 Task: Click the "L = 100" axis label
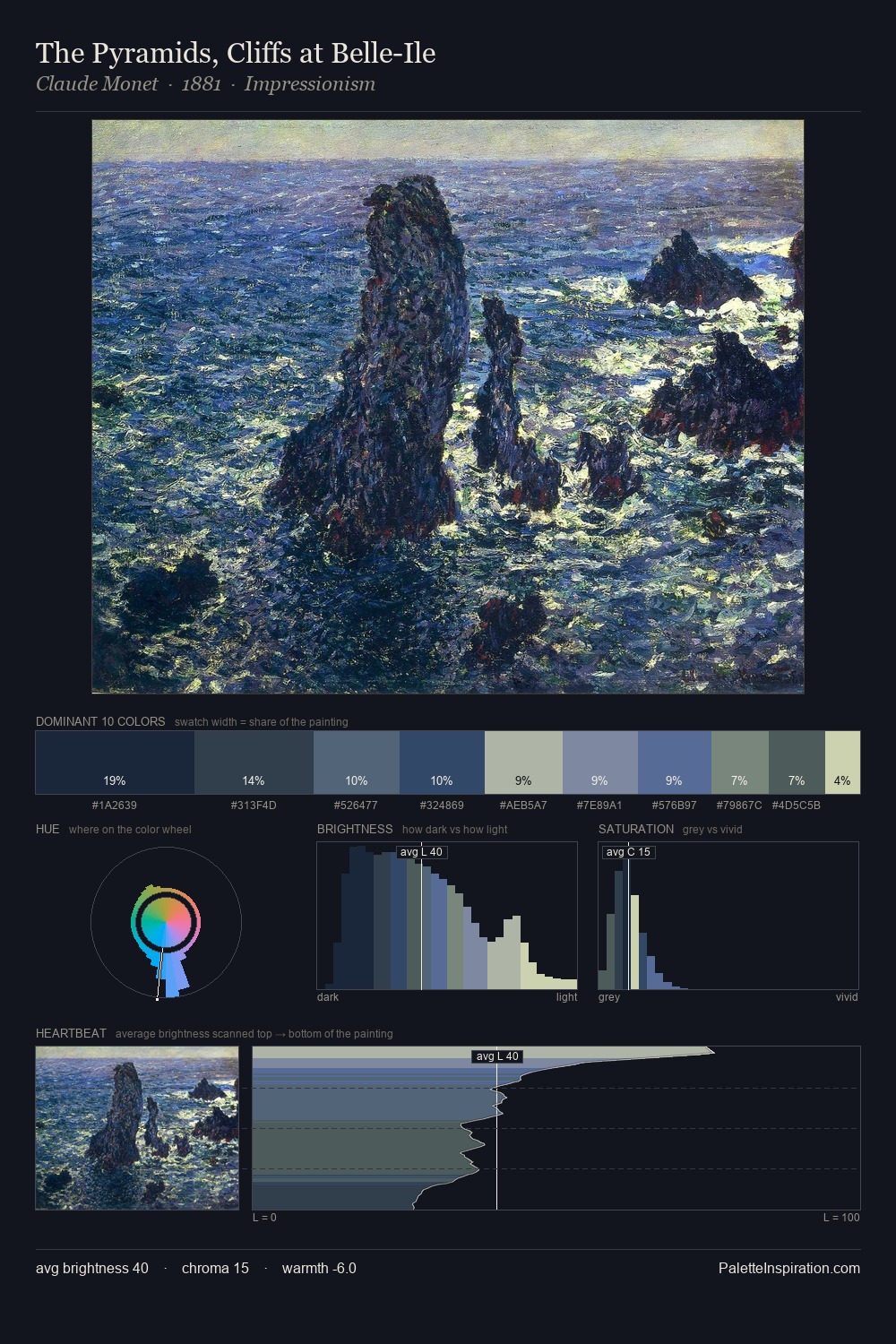[841, 1218]
